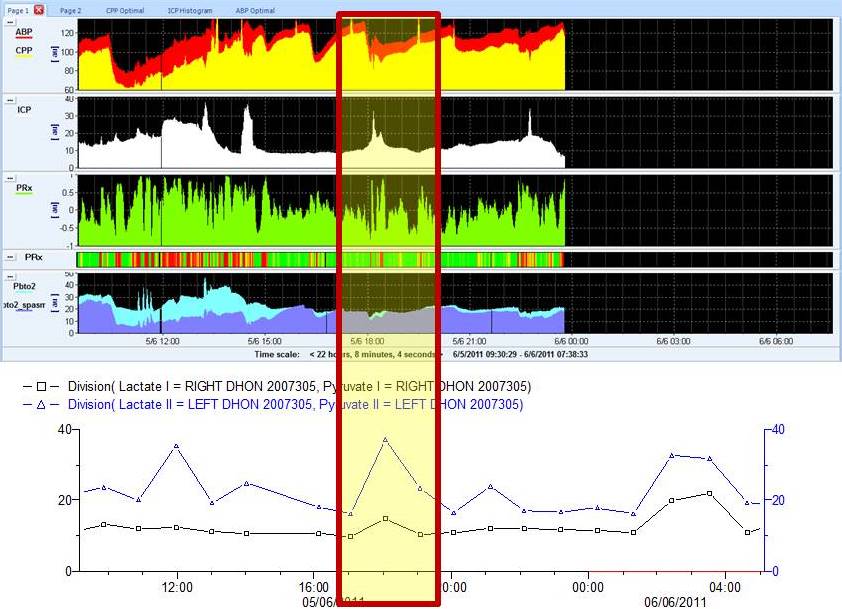Screen dimensions: 842x609
Task: Close the Page 1 tab
Action: point(38,9)
